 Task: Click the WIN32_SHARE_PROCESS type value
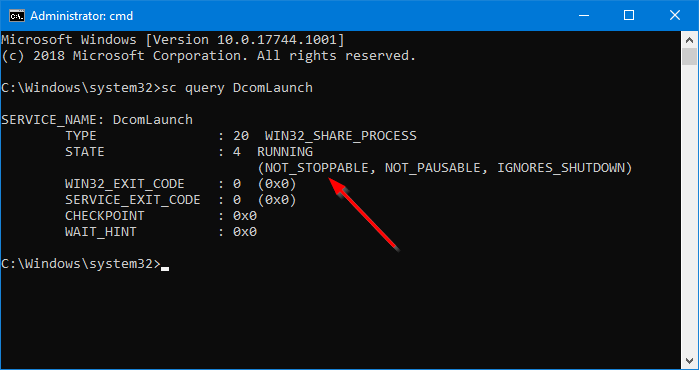pyautogui.click(x=341, y=136)
